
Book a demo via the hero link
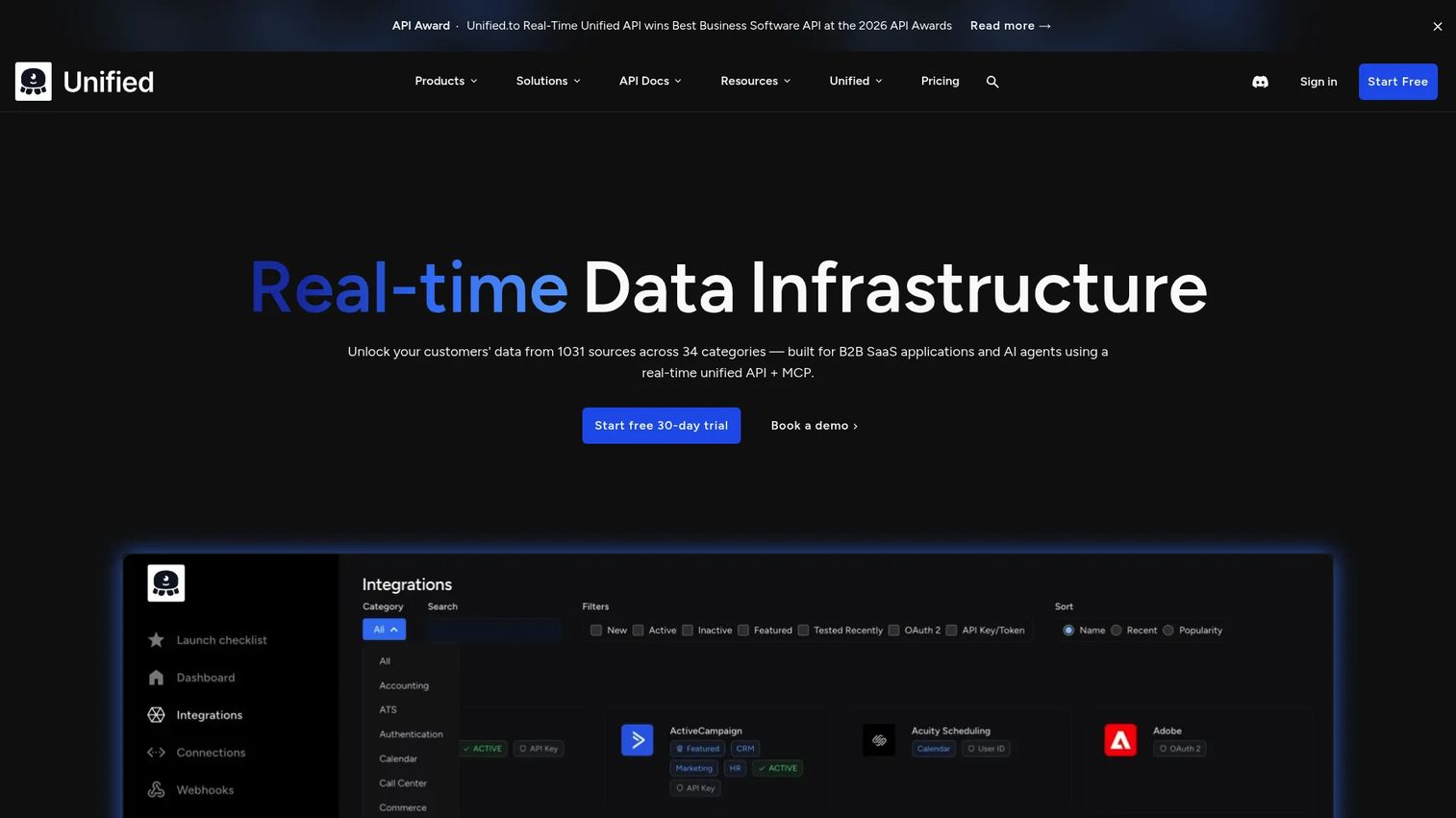[815, 426]
